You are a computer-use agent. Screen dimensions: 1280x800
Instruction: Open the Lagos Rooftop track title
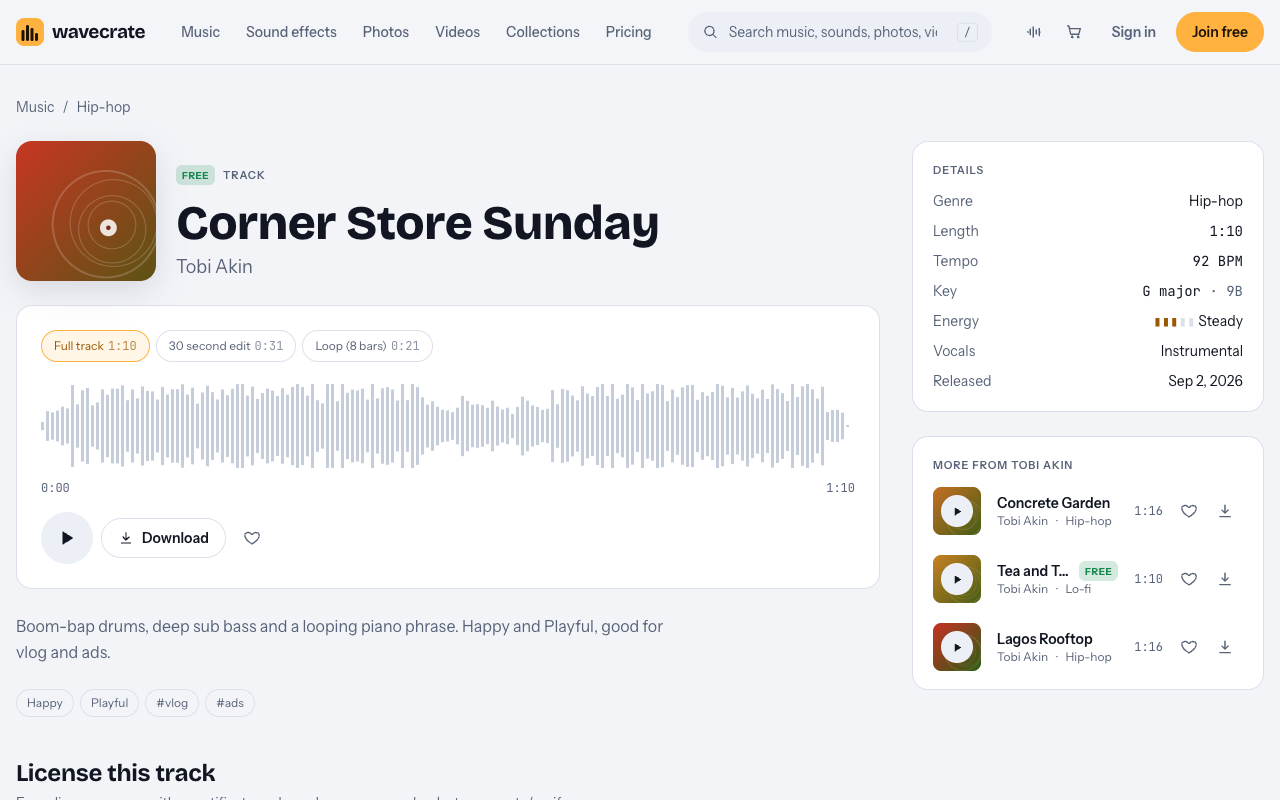(1044, 639)
